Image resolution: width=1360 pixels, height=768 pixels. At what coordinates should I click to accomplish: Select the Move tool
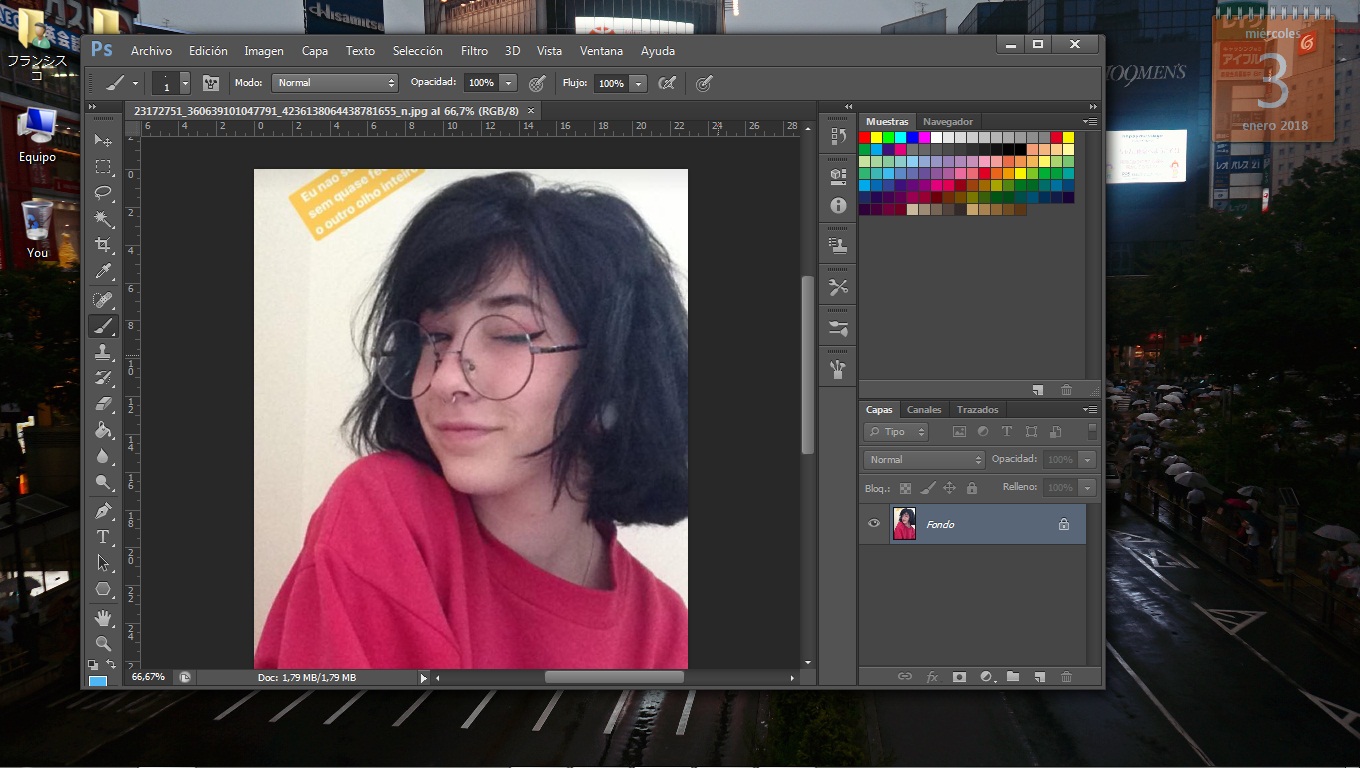tap(103, 140)
